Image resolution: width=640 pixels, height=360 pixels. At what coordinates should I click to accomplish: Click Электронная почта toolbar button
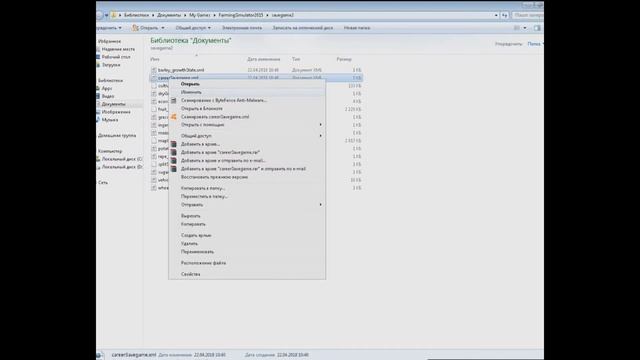coord(242,28)
